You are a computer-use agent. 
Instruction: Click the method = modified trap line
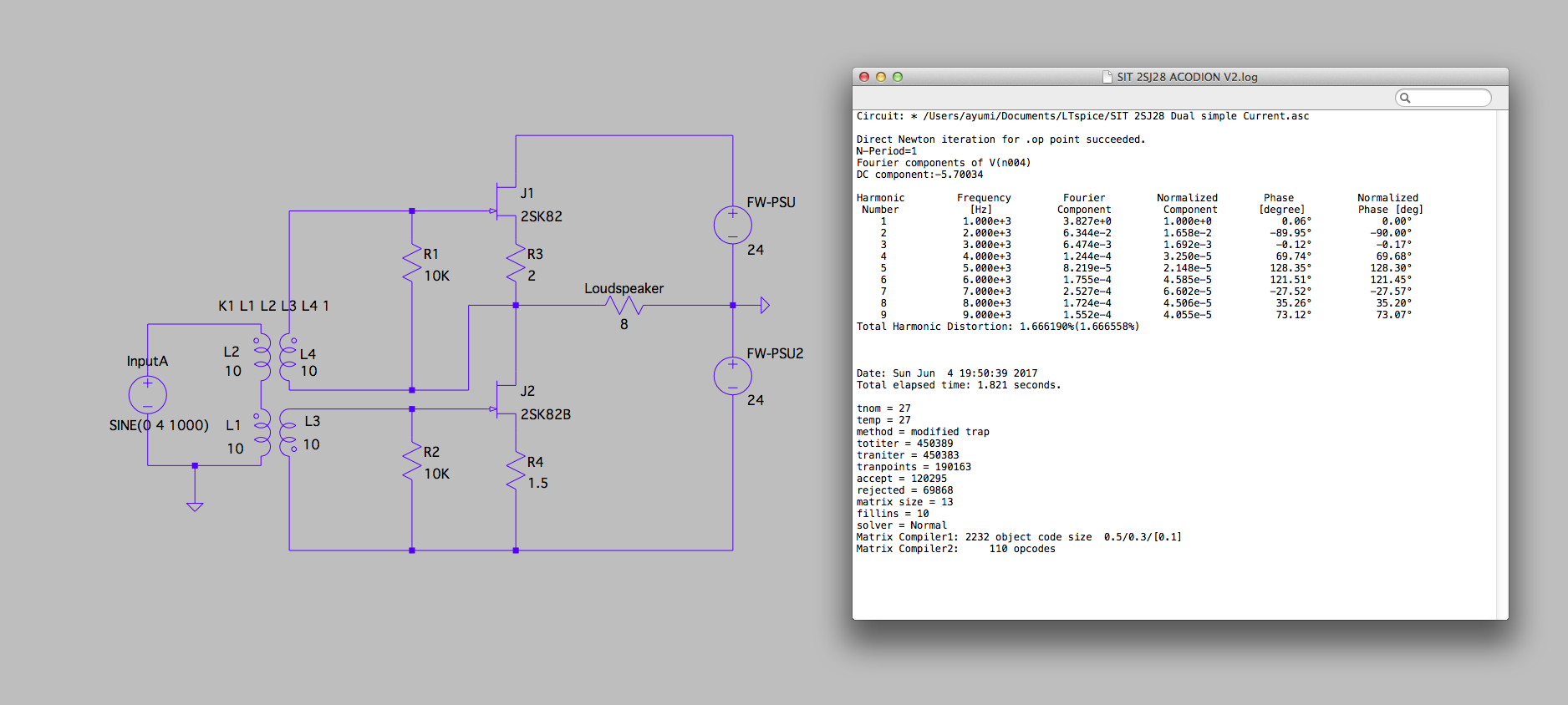pyautogui.click(x=923, y=432)
